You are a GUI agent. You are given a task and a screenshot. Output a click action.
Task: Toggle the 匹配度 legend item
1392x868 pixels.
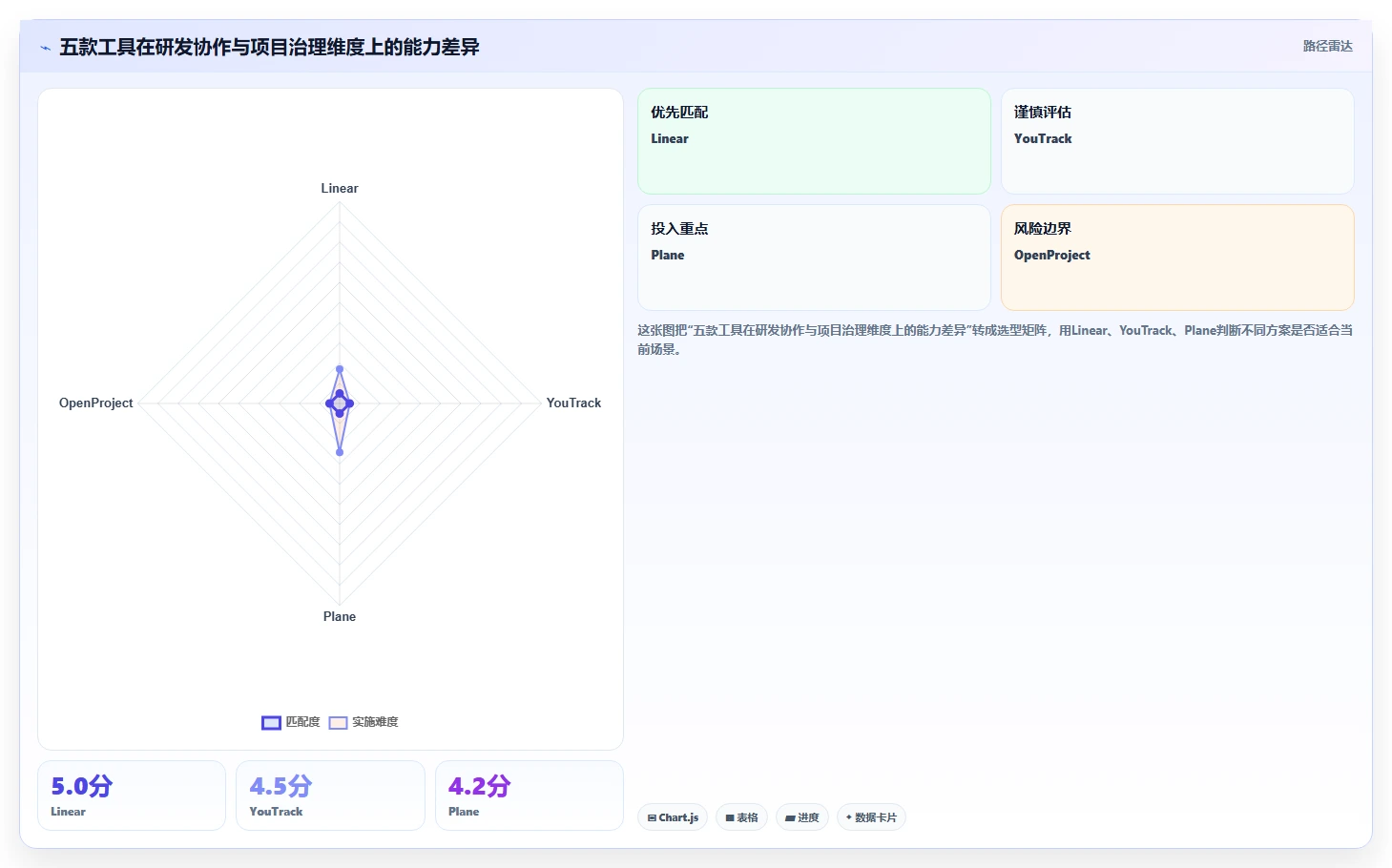(291, 722)
